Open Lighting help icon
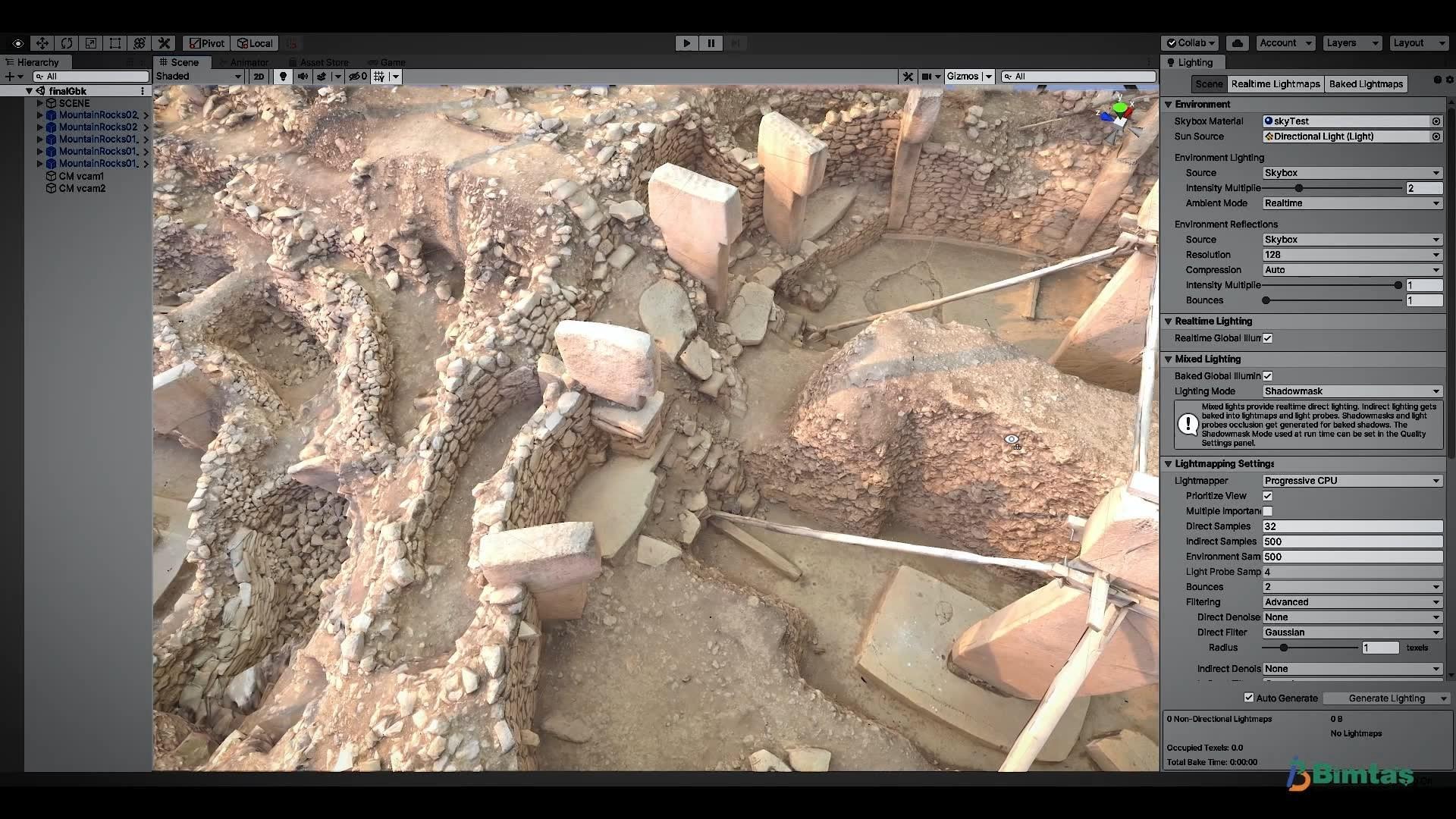The image size is (1456, 819). (1437, 80)
